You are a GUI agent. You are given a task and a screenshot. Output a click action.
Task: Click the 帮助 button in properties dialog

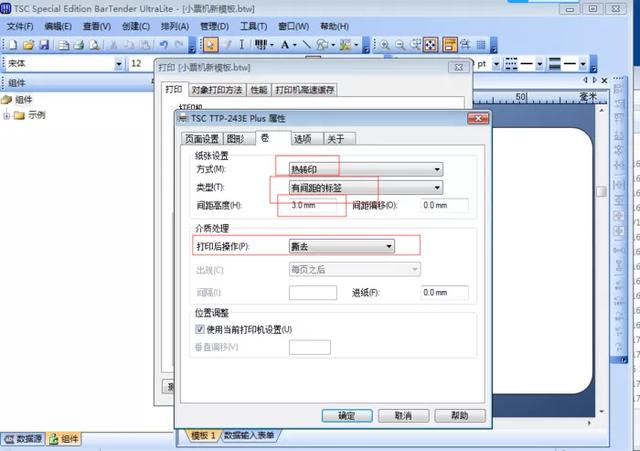pyautogui.click(x=460, y=415)
